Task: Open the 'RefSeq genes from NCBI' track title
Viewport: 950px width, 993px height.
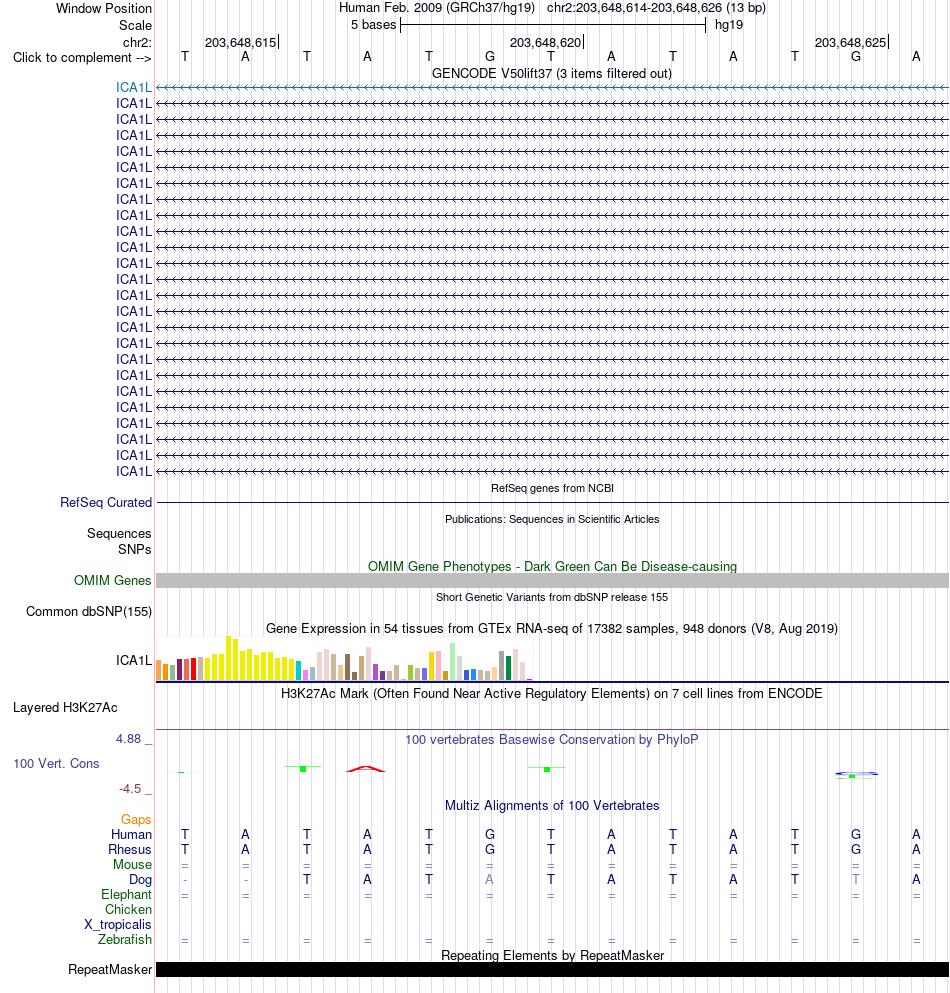Action: 552,488
